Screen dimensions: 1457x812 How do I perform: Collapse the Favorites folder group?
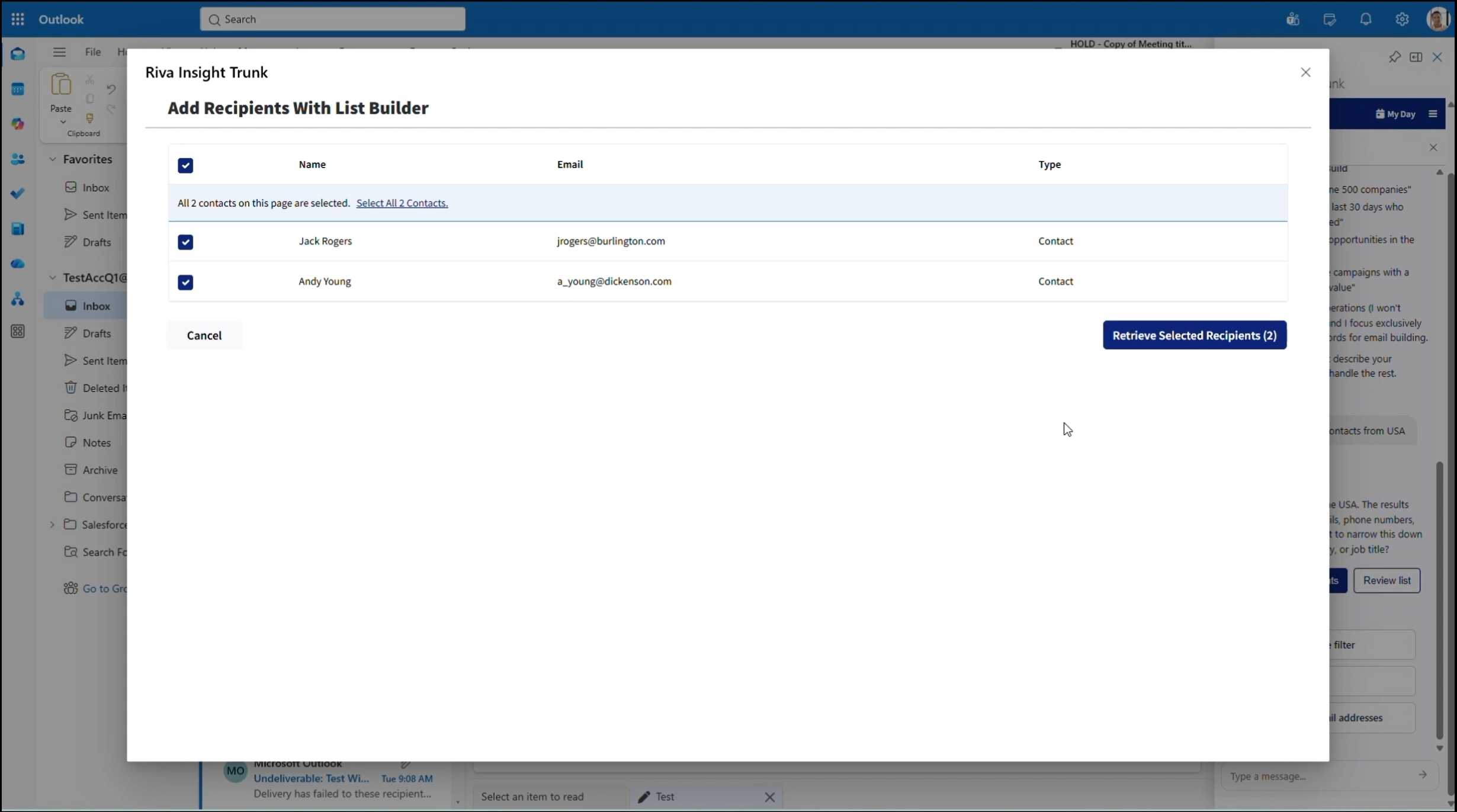[53, 159]
